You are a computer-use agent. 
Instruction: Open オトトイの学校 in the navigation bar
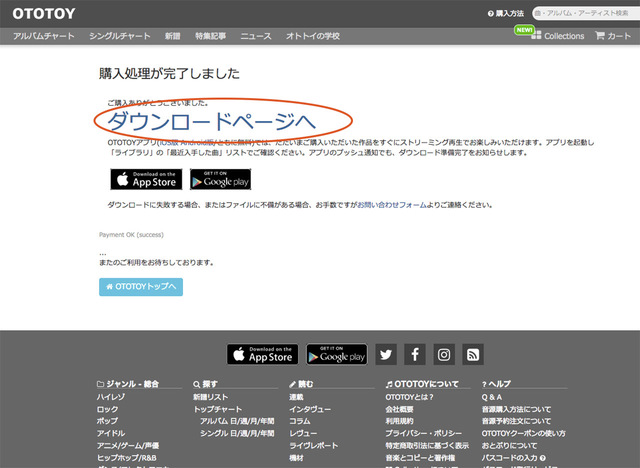point(313,36)
